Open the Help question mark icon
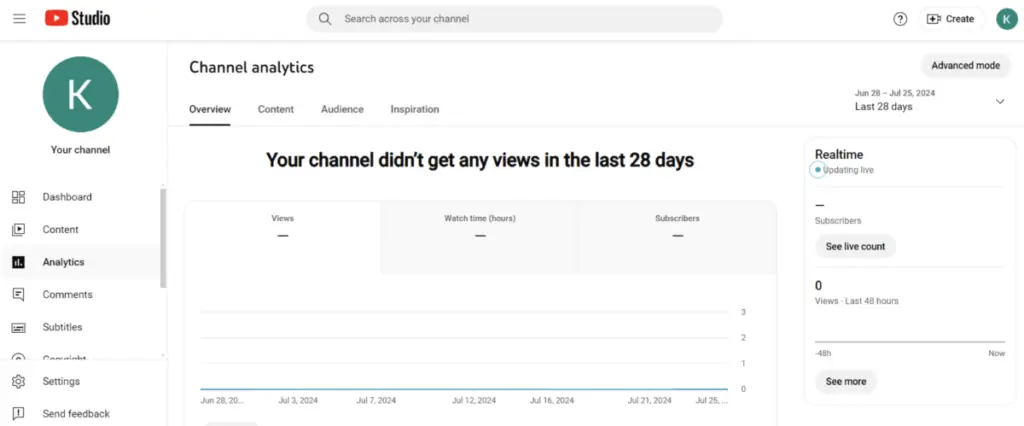 click(x=900, y=19)
